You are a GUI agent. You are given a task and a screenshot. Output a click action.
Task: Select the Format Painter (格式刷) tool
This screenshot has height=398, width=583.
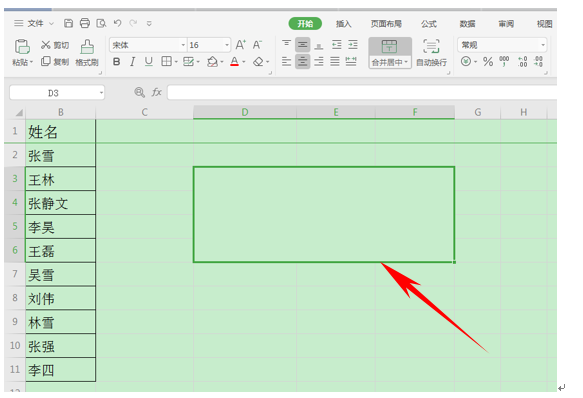87,53
